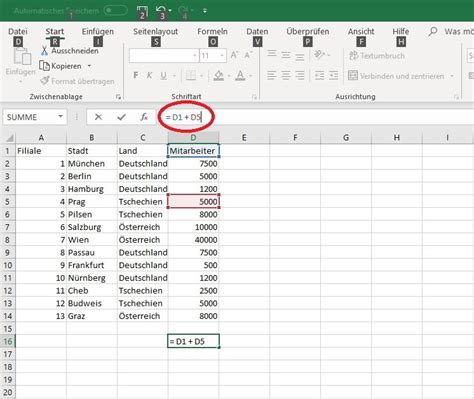Click the font name combo box
Screen dimensions: 474x399
click(164, 56)
